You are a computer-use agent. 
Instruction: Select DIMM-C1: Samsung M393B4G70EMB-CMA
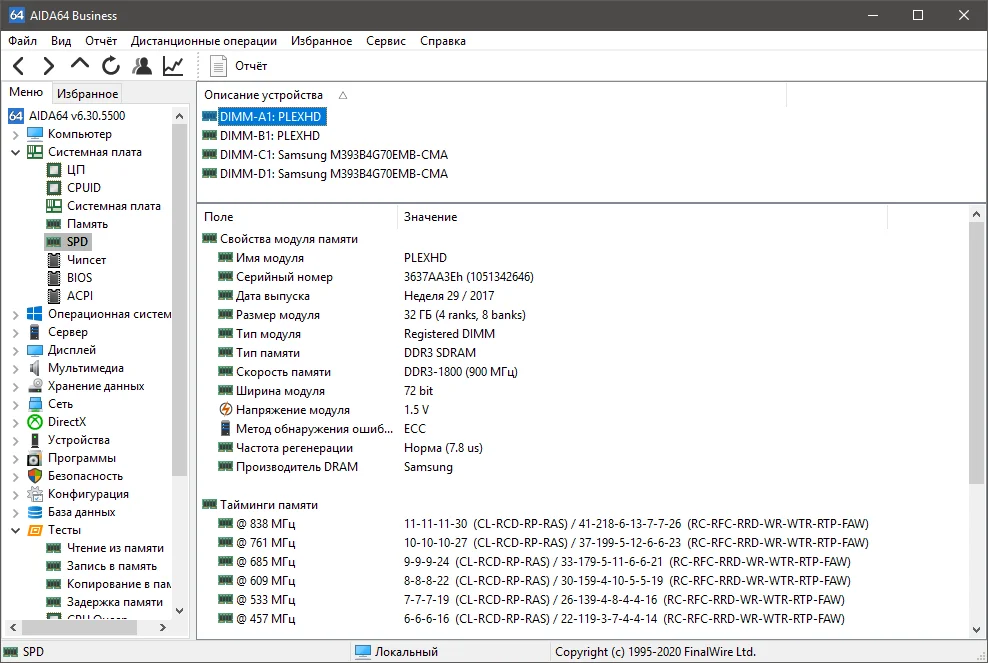point(333,154)
